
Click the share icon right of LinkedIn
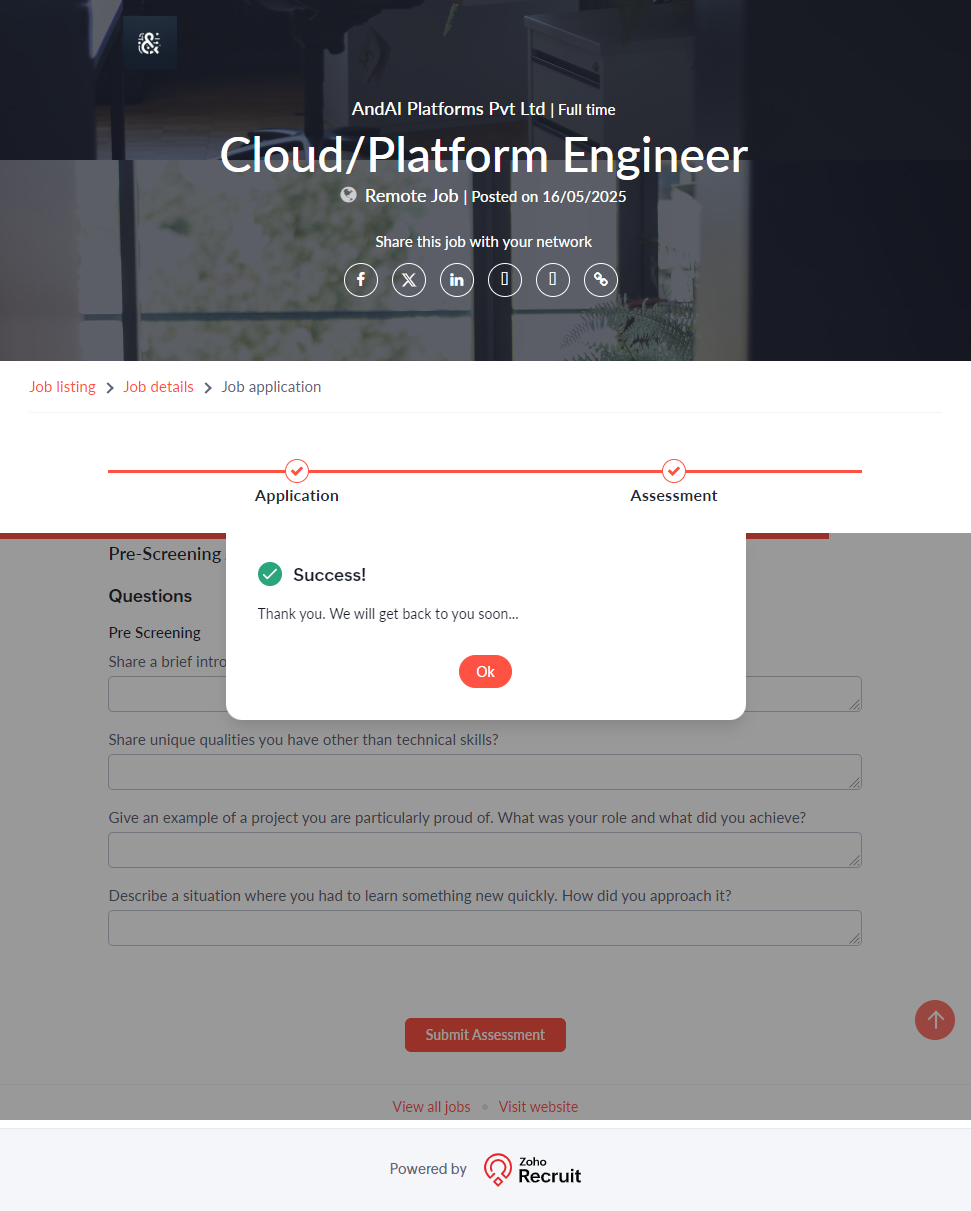click(505, 280)
